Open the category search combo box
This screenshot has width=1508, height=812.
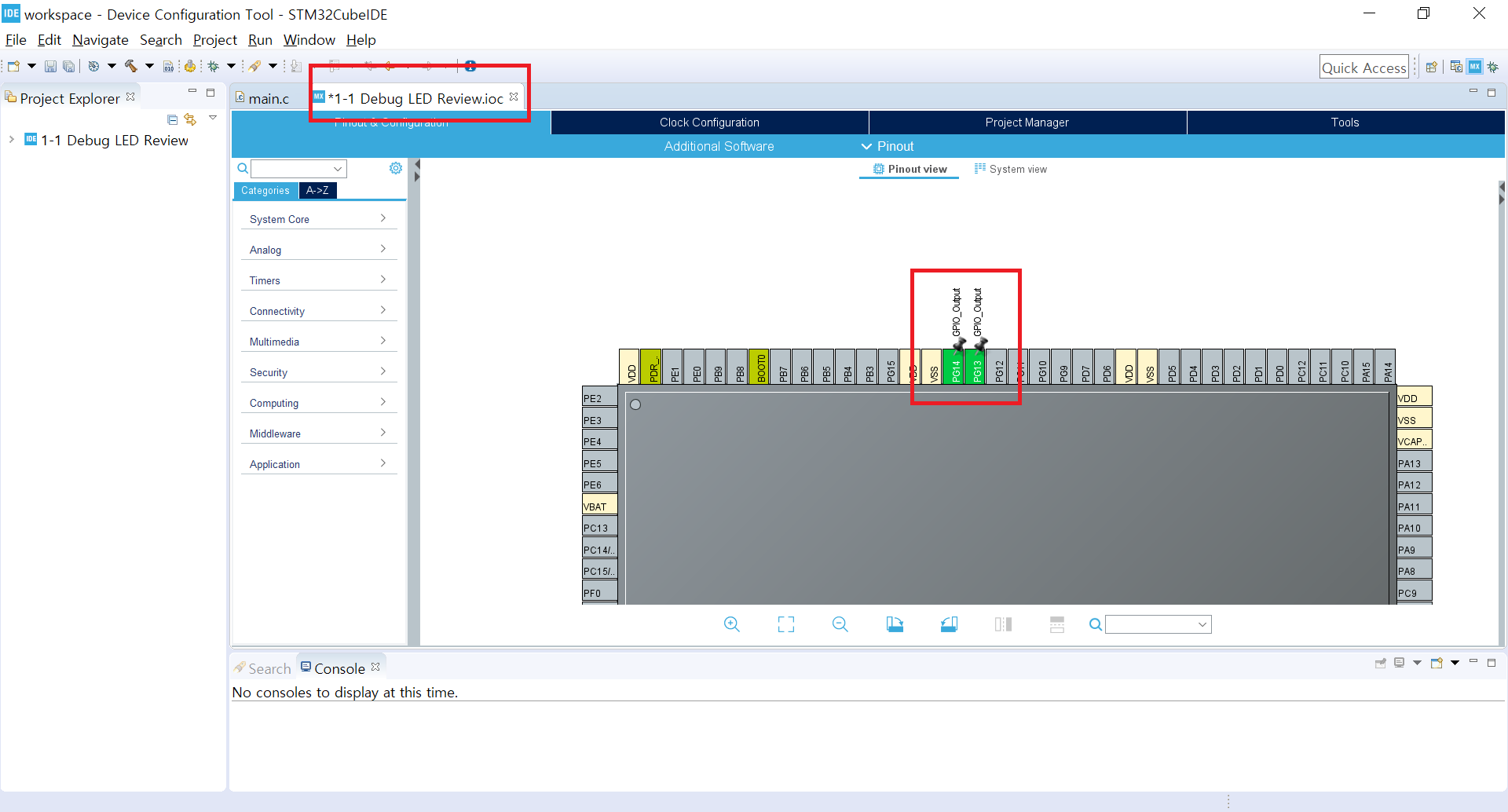tap(299, 168)
